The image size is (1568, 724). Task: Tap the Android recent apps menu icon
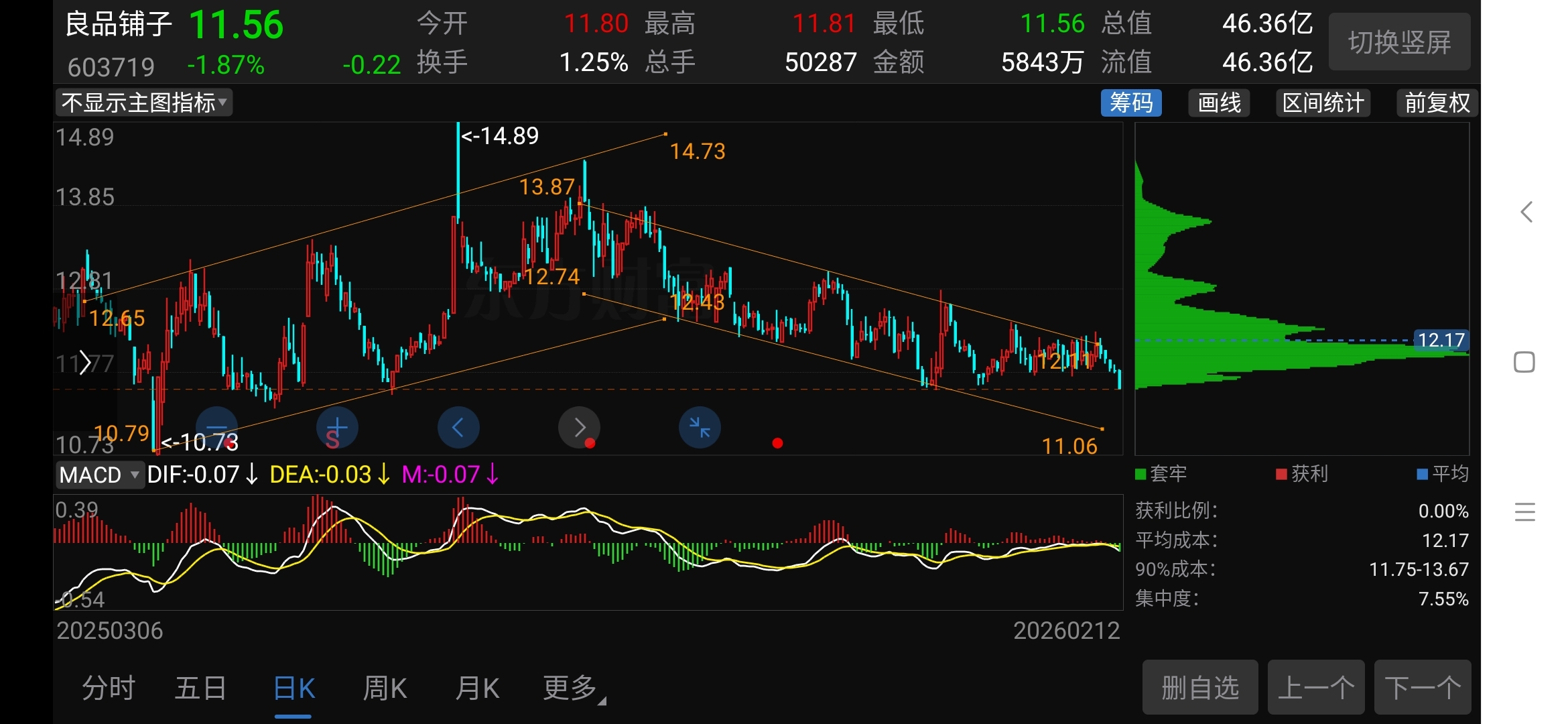tap(1524, 512)
